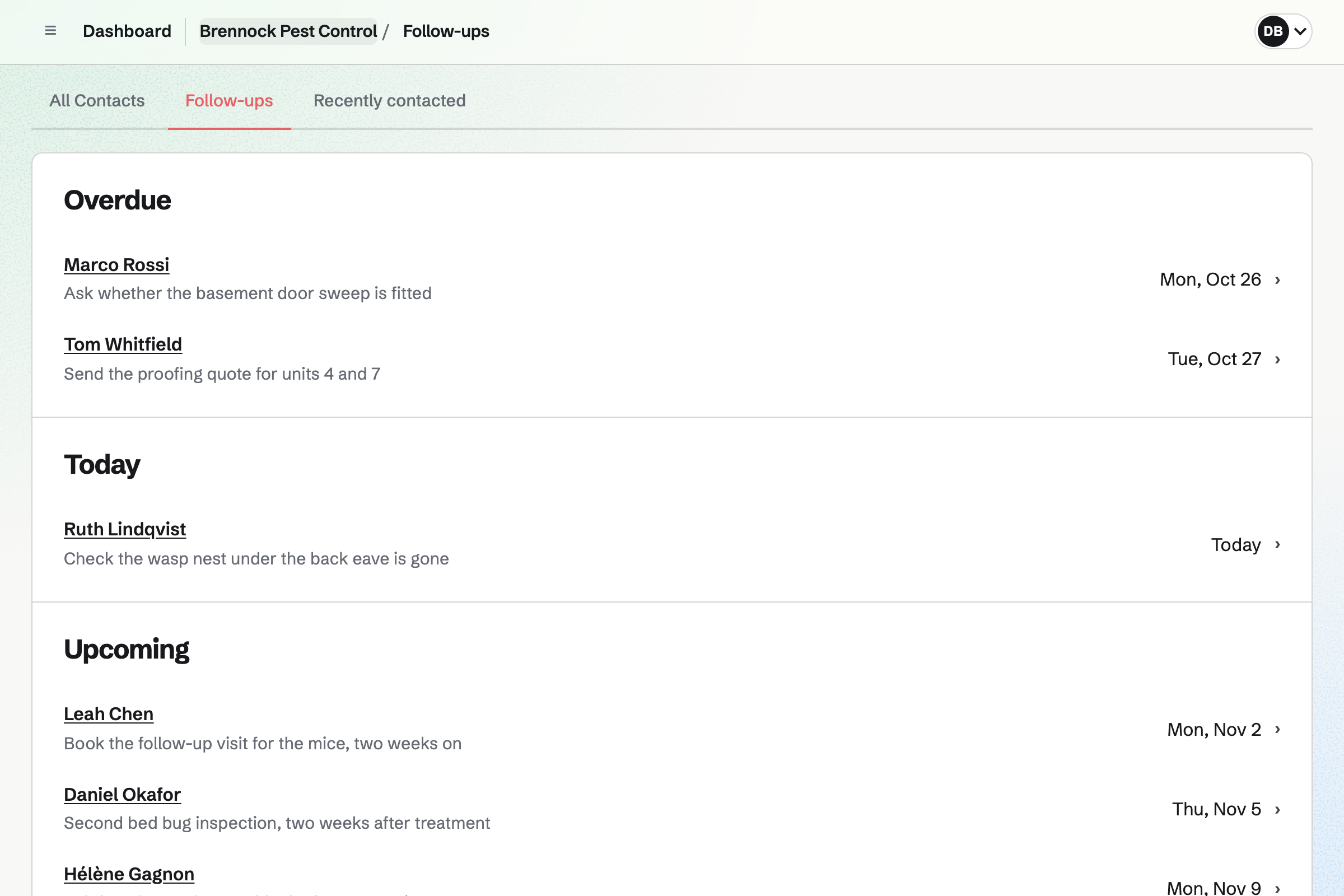
Task: Click 'Check the wasp nest under the back eave is gone'
Action: 256,558
